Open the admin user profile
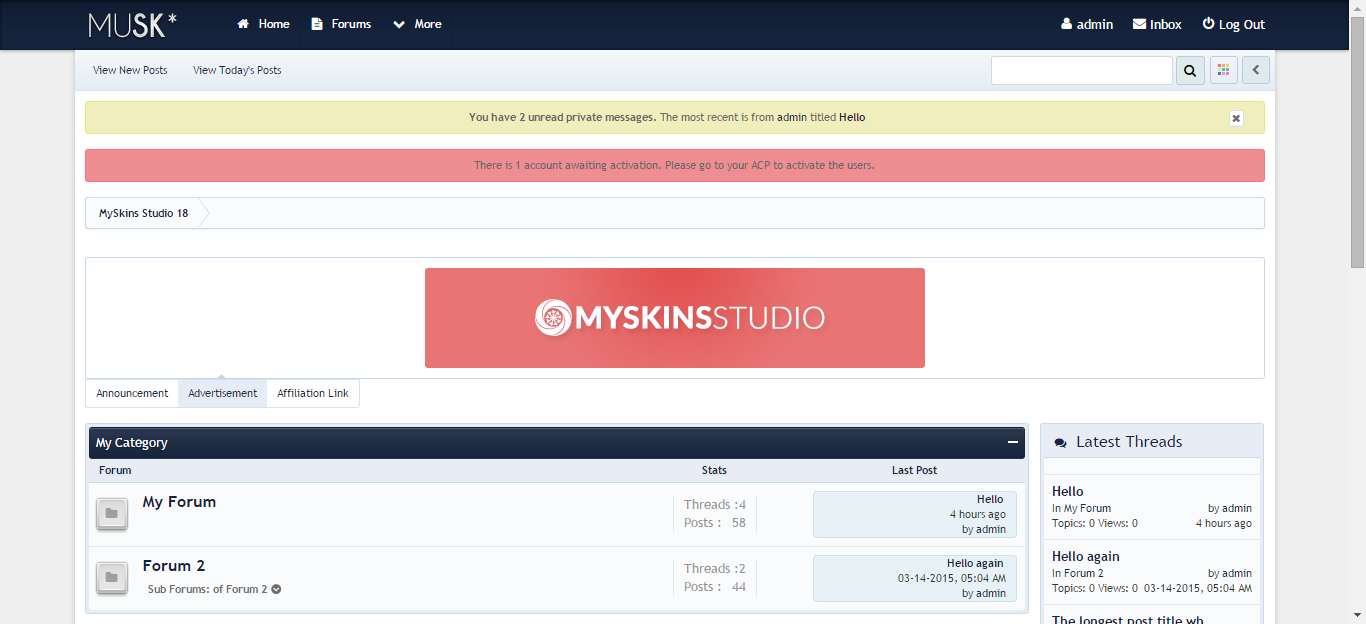The image size is (1366, 624). (x=1087, y=24)
